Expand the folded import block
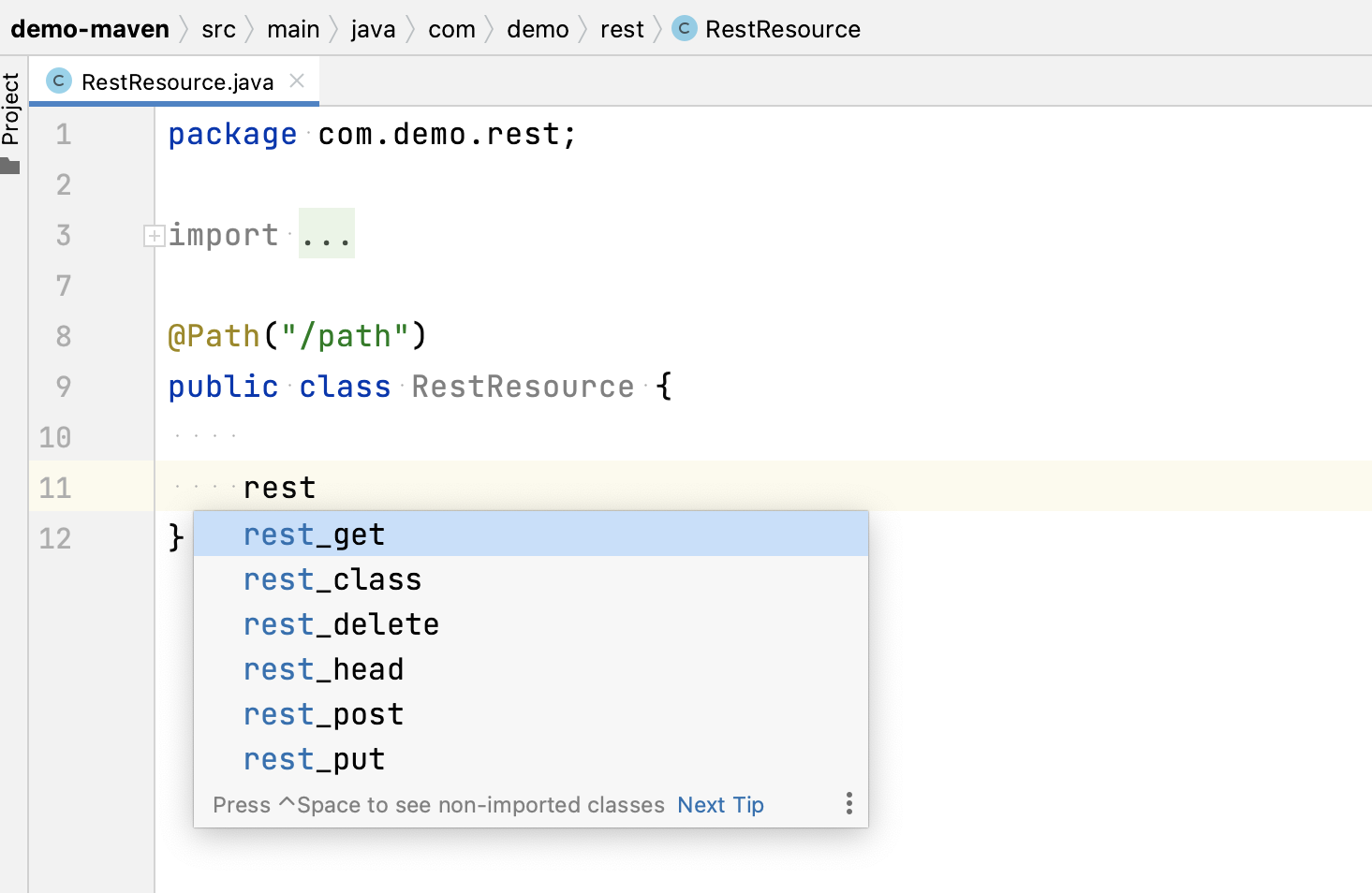 coord(154,236)
